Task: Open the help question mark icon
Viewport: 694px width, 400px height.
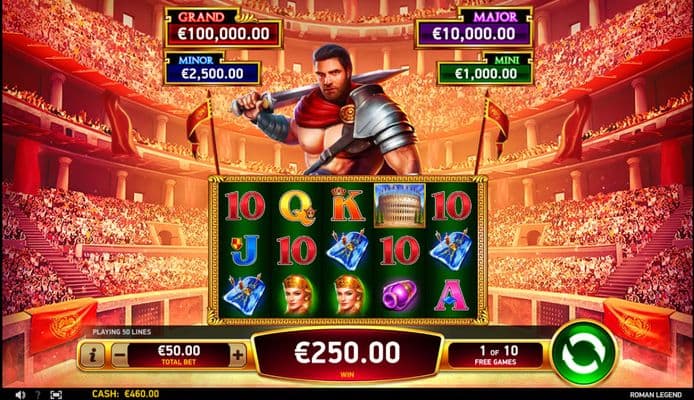Action: coord(38,394)
